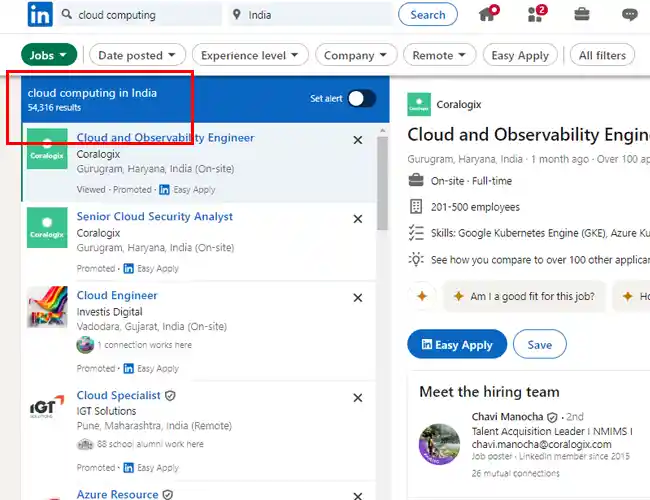Open the Messaging chat bubble icon
This screenshot has width=650, height=500.
[630, 15]
